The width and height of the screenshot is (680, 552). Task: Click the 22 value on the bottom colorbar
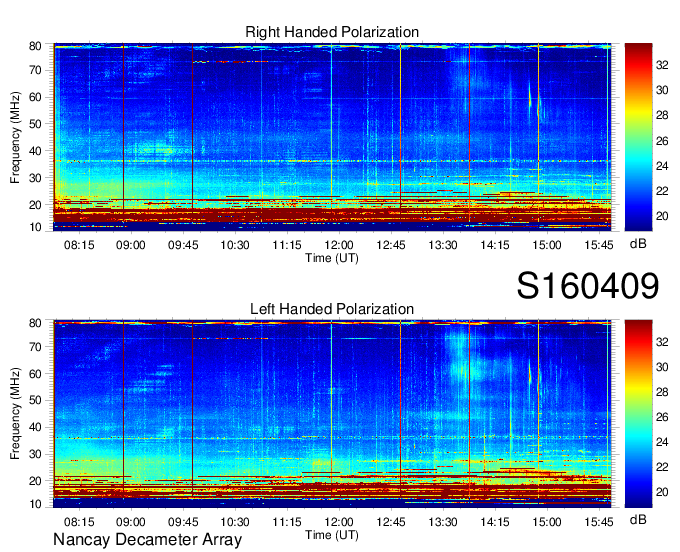662,467
